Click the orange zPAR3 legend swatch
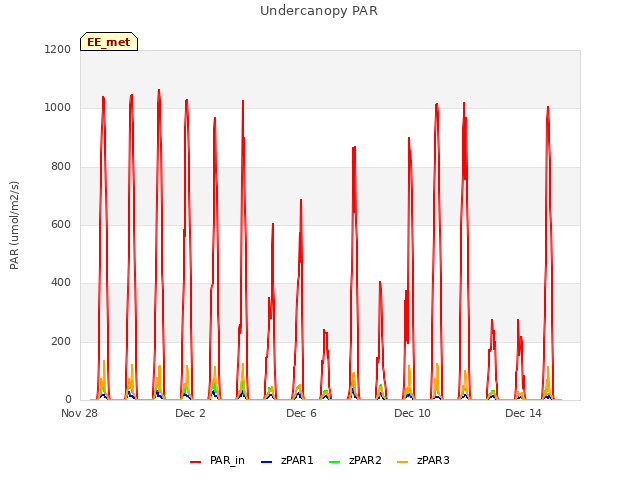The width and height of the screenshot is (640, 480). click(x=402, y=462)
